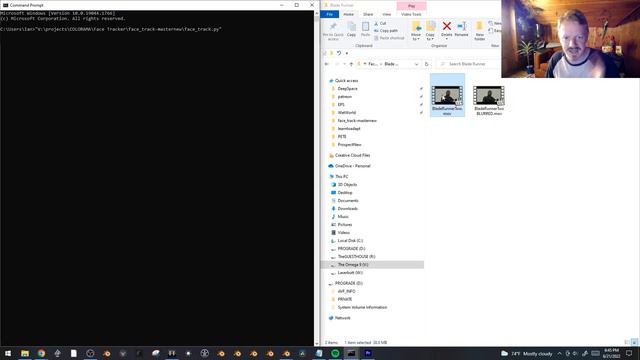640x360 pixels.
Task: Click the Search Blade Runner field
Action: (x=468, y=64)
